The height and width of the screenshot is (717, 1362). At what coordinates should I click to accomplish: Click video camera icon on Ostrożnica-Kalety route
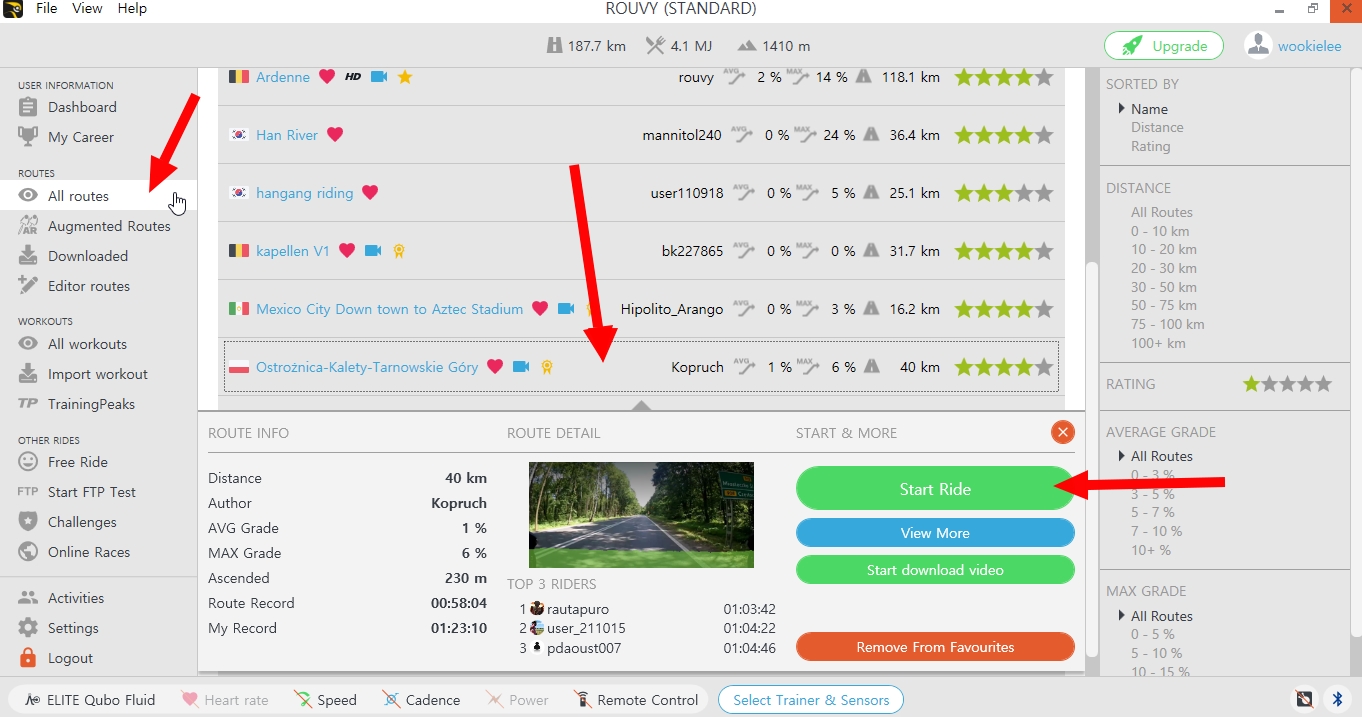[521, 367]
